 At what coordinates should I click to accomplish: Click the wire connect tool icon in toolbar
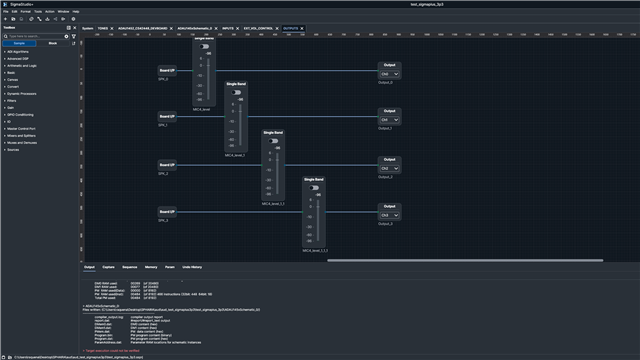pos(39,19)
